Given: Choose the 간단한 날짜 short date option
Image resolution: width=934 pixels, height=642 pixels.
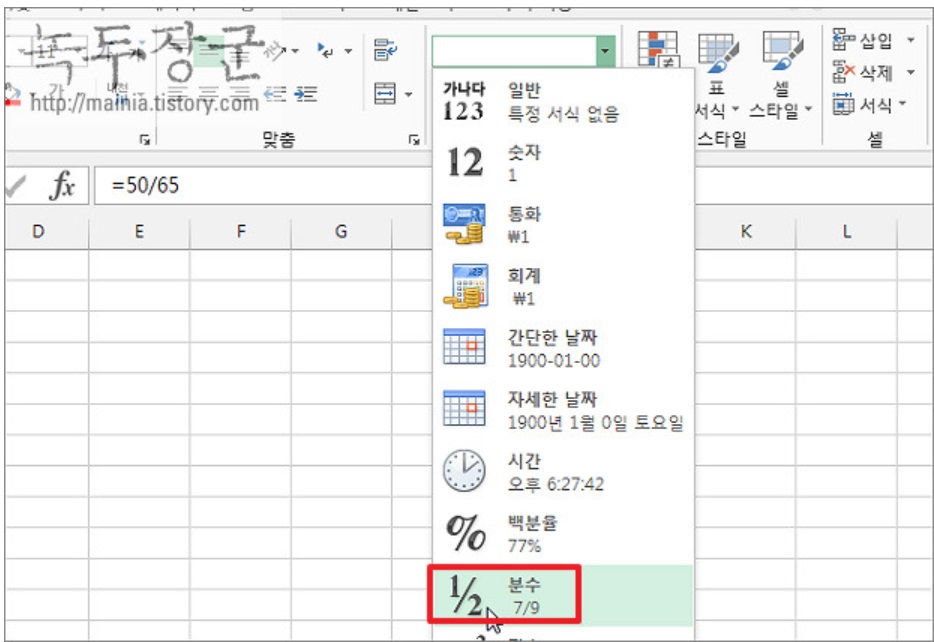Looking at the screenshot, I should pos(563,348).
